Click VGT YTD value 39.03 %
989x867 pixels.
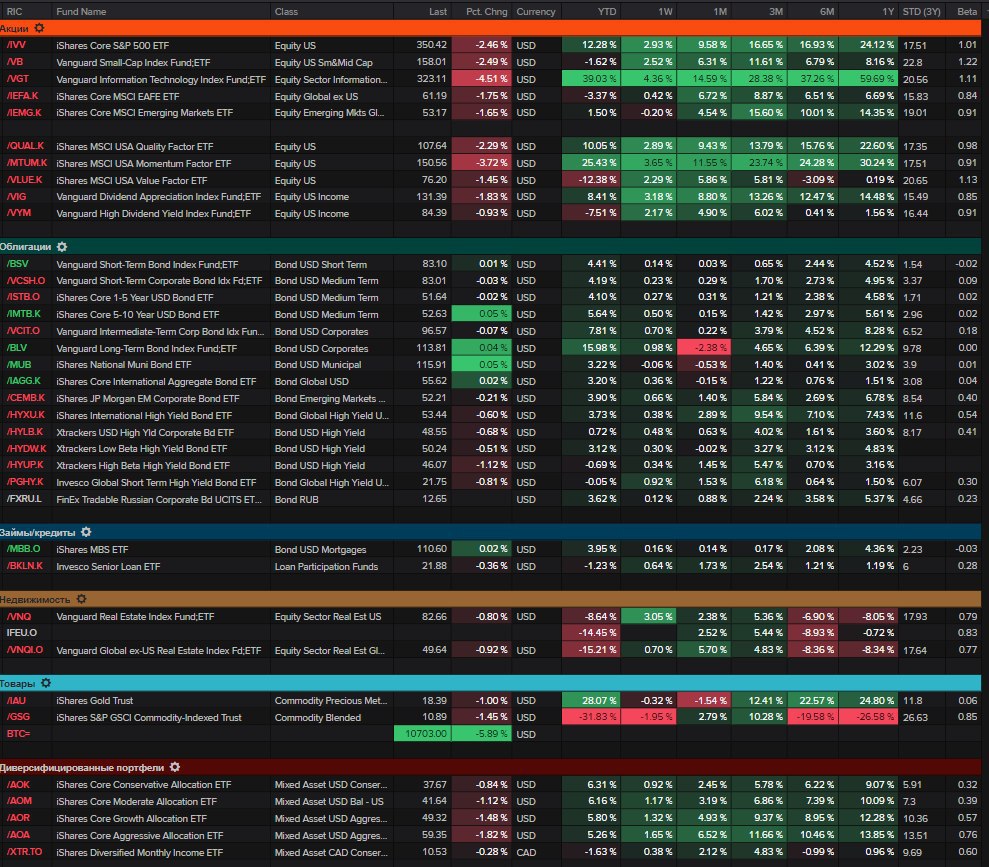point(591,79)
